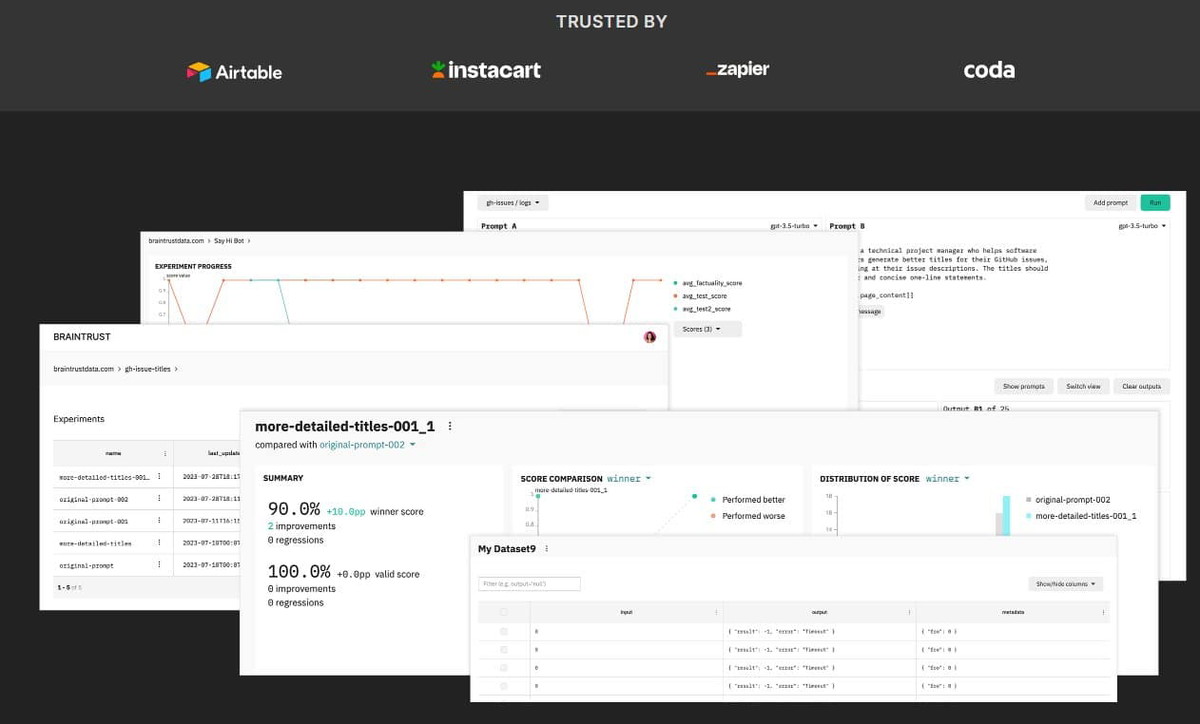Expand the gh-issues / logs dropdown
The height and width of the screenshot is (724, 1200).
(513, 203)
